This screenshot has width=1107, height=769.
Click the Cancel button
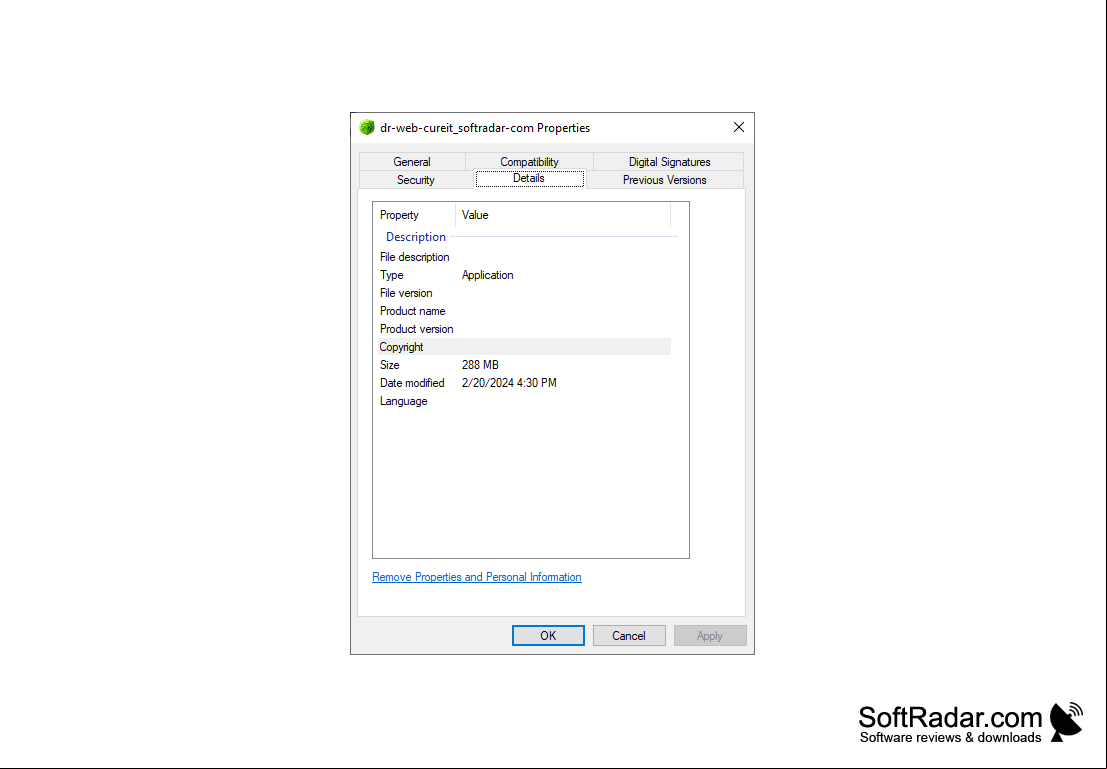(629, 636)
